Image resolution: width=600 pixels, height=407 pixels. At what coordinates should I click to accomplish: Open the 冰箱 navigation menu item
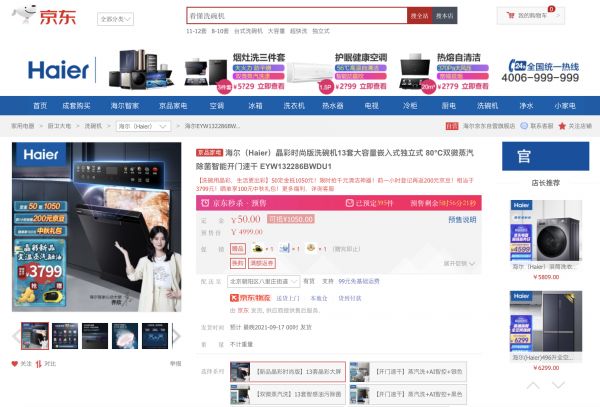click(x=256, y=105)
